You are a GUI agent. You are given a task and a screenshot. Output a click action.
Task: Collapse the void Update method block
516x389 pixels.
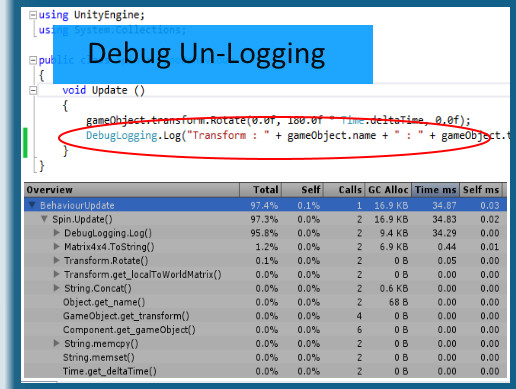(x=33, y=90)
